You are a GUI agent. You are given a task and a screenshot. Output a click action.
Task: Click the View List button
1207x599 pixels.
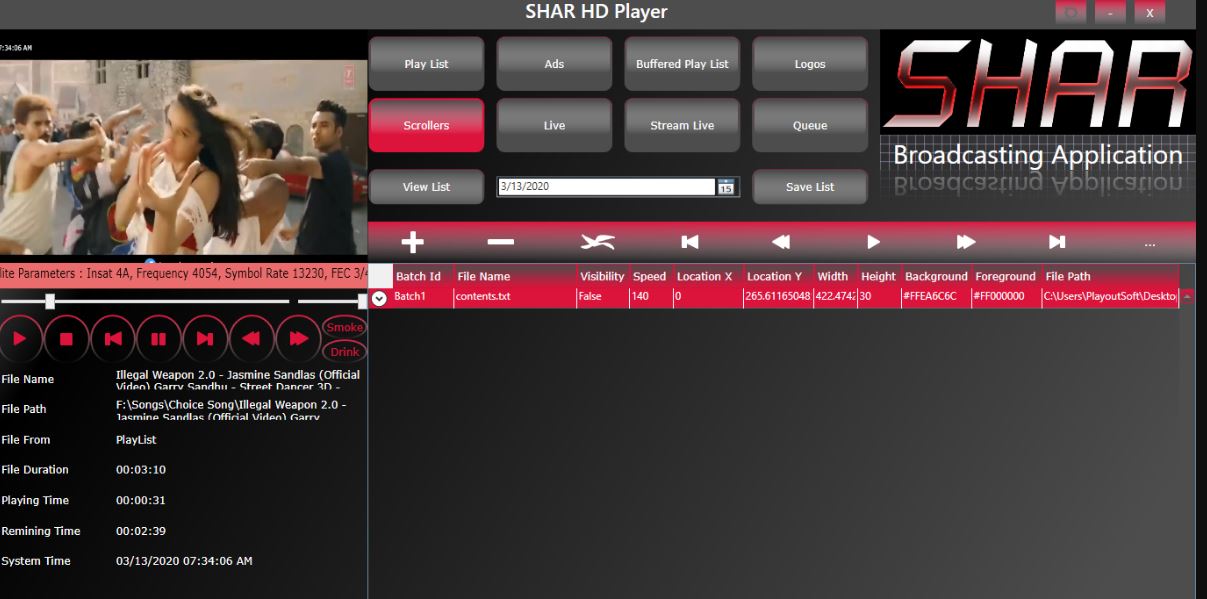(x=427, y=187)
